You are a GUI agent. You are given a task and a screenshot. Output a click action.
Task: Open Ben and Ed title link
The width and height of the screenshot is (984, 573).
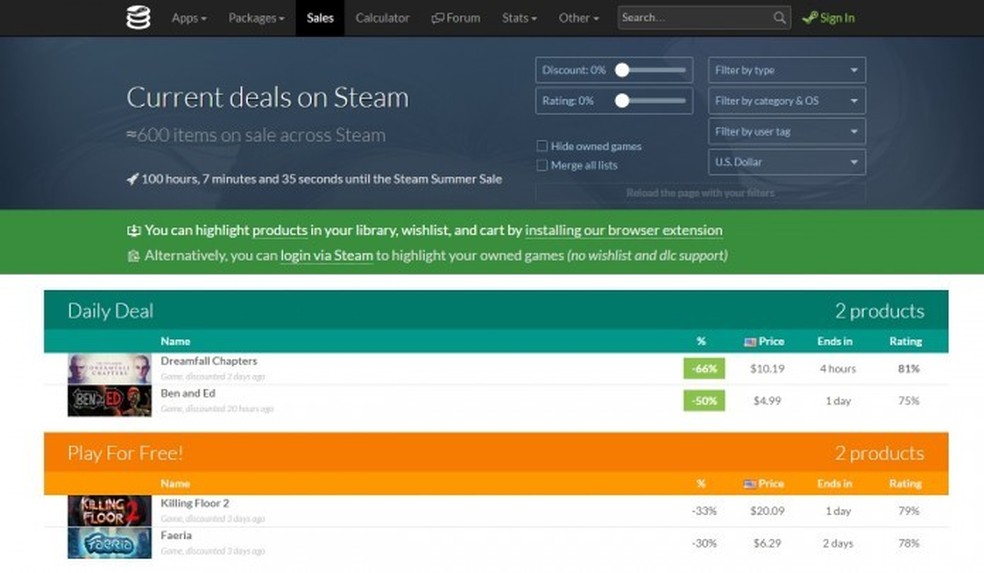pyautogui.click(x=188, y=393)
